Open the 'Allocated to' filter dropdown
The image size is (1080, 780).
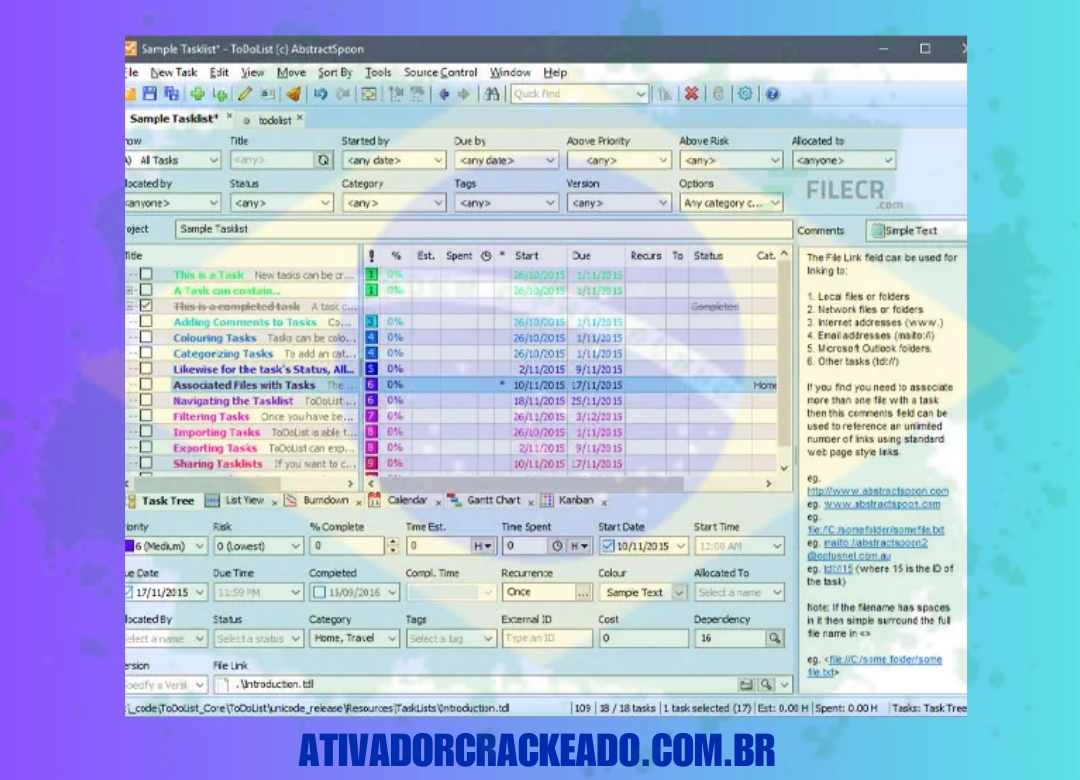[844, 160]
